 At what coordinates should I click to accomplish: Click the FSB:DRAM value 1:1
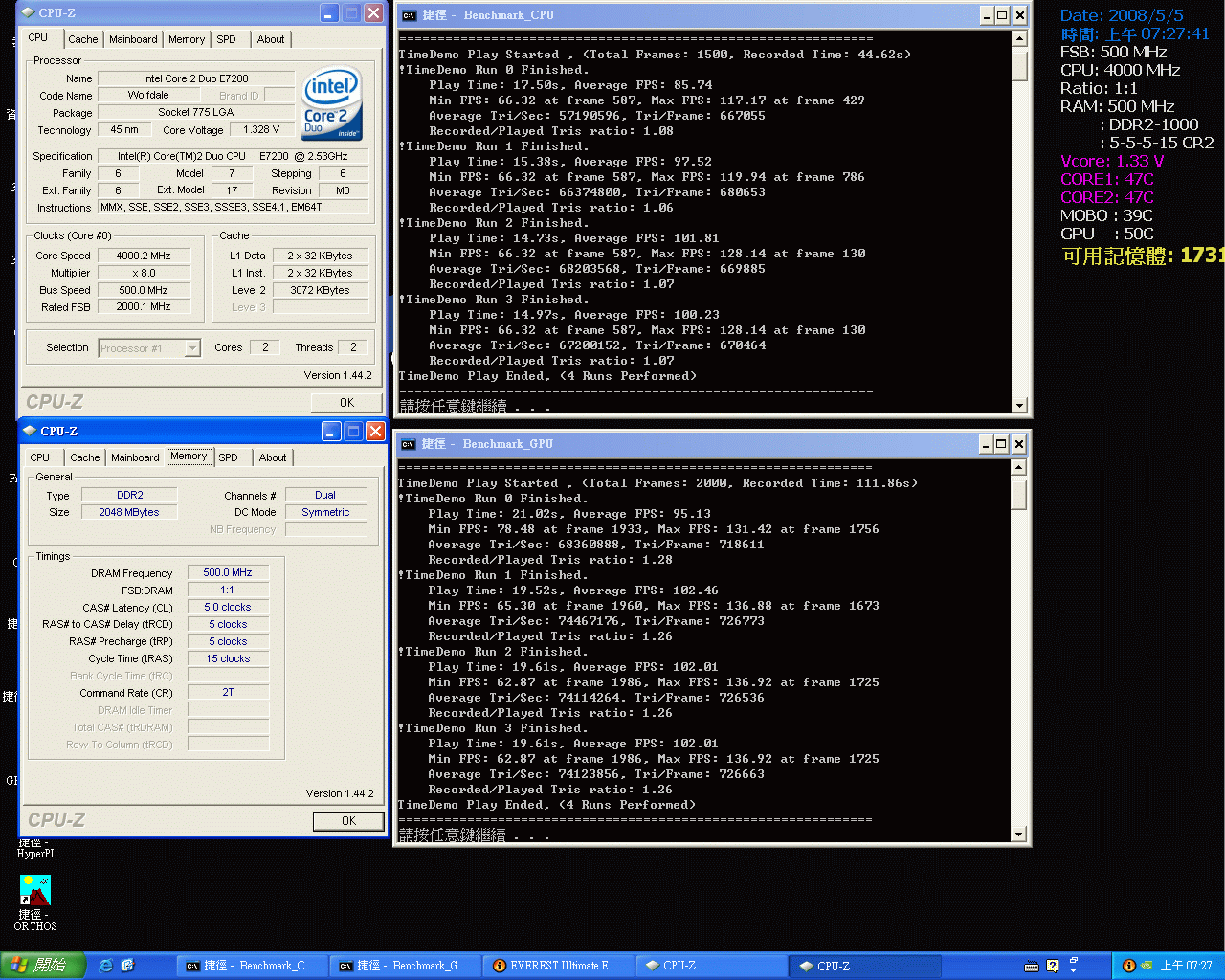228,590
